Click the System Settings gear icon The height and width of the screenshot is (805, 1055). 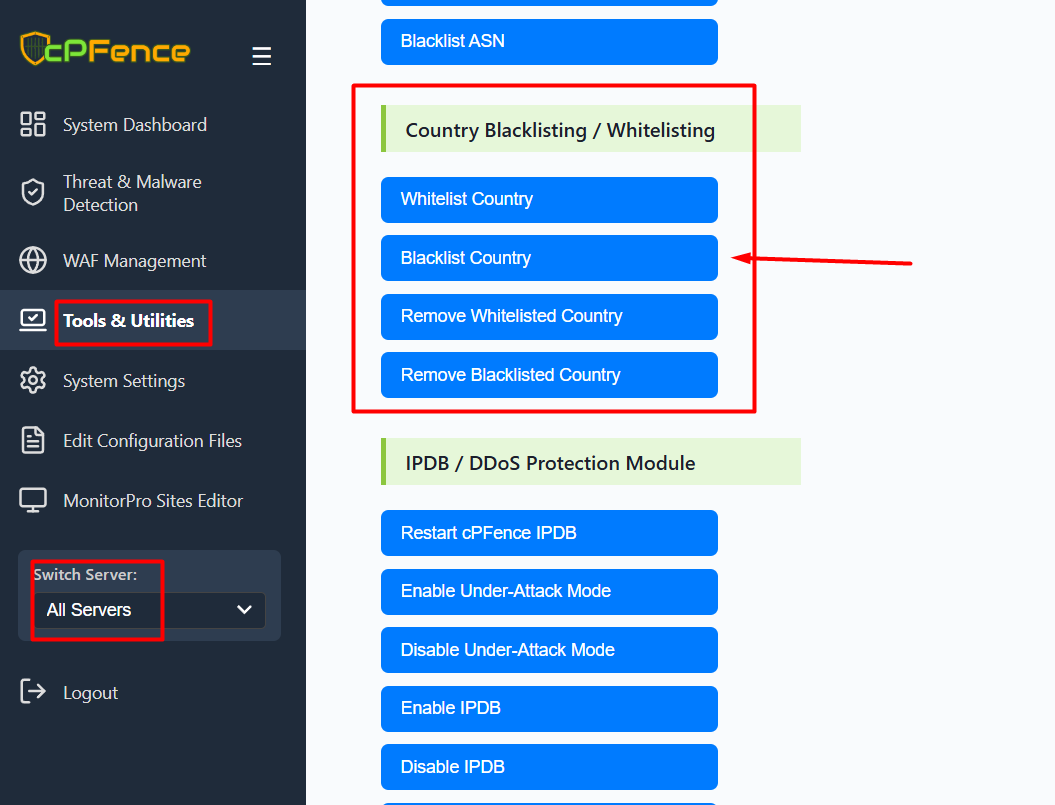pyautogui.click(x=33, y=380)
